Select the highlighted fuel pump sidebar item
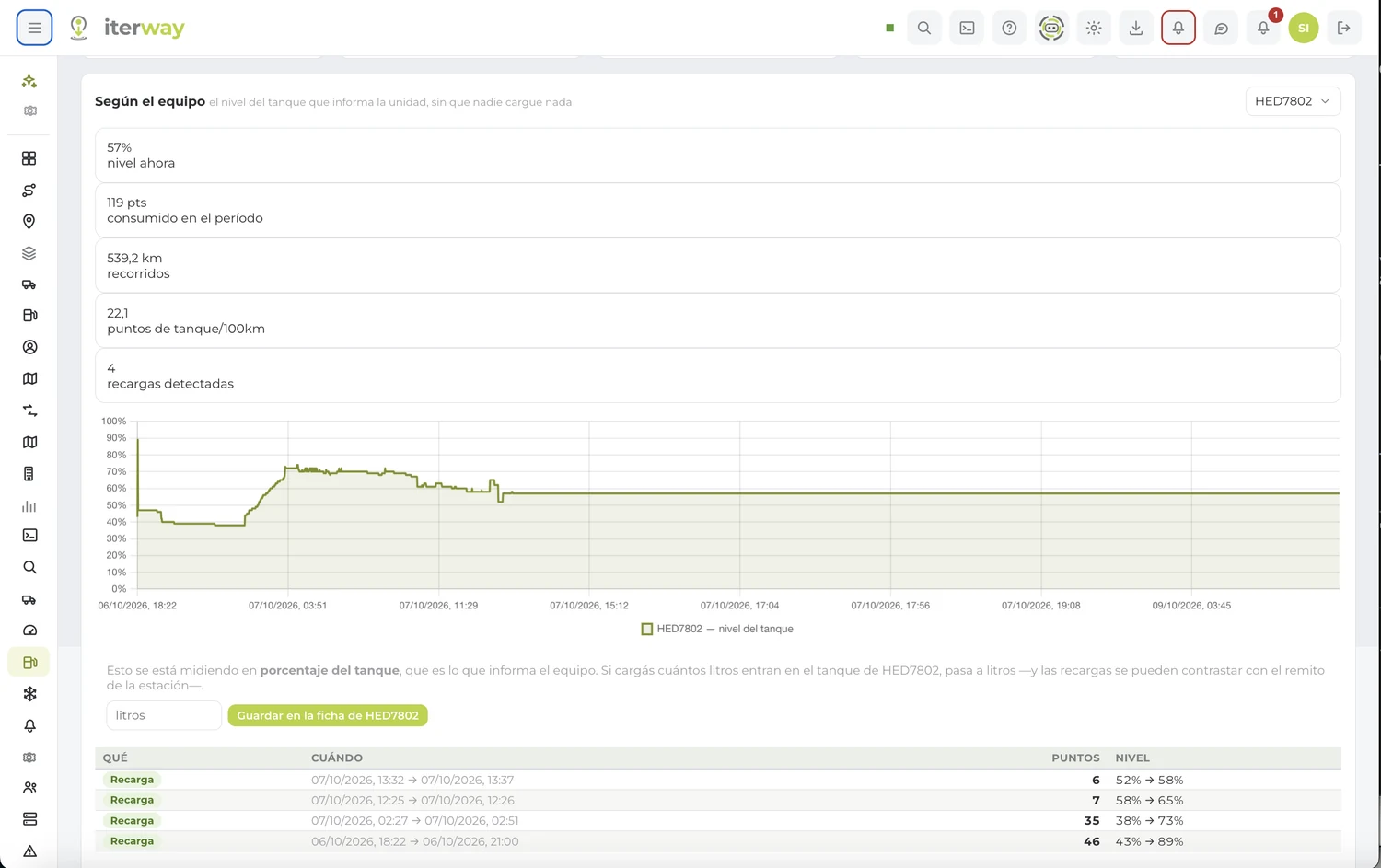The width and height of the screenshot is (1381, 868). click(29, 662)
